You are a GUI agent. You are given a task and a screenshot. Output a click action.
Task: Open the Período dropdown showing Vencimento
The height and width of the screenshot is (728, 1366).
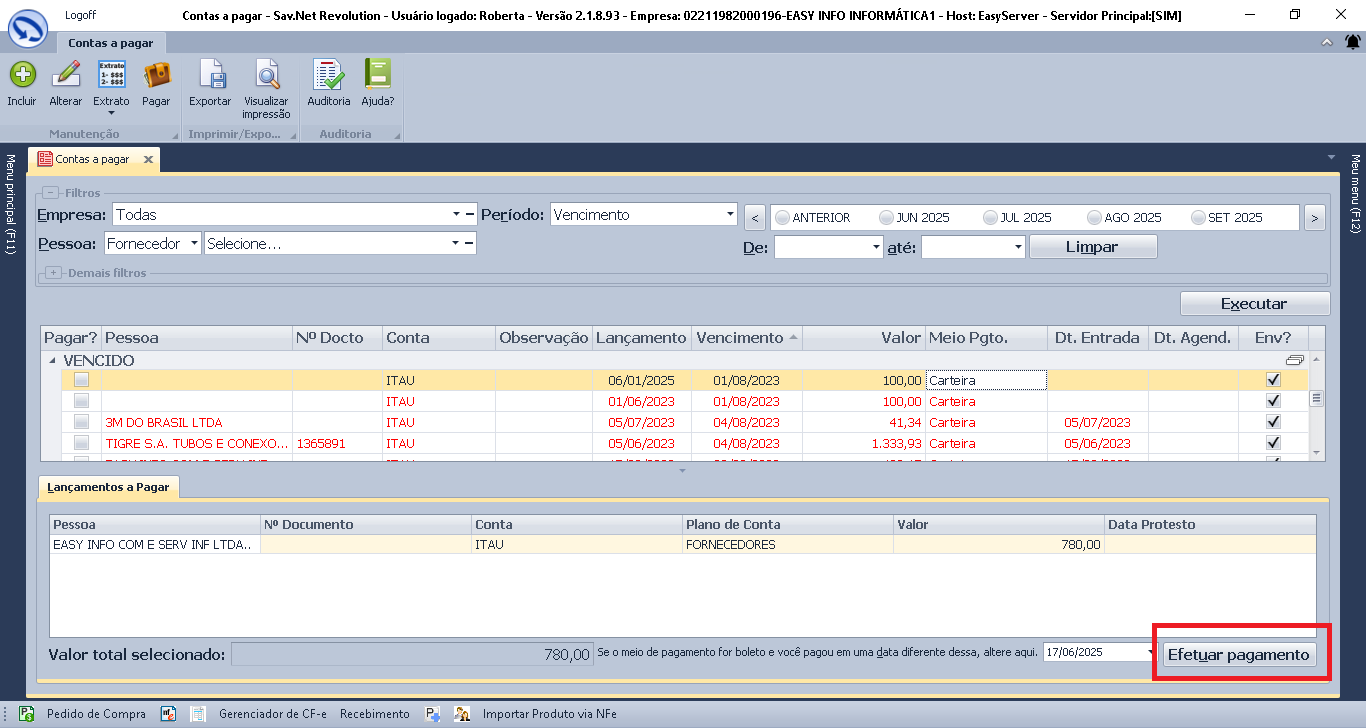pos(729,214)
